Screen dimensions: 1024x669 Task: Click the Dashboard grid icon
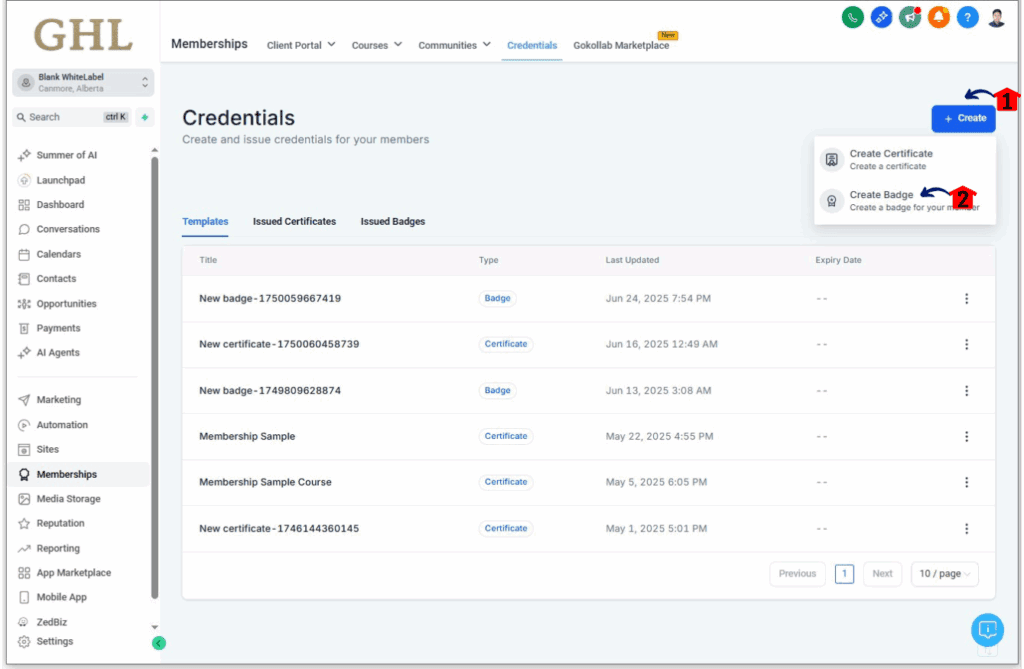[x=24, y=205]
